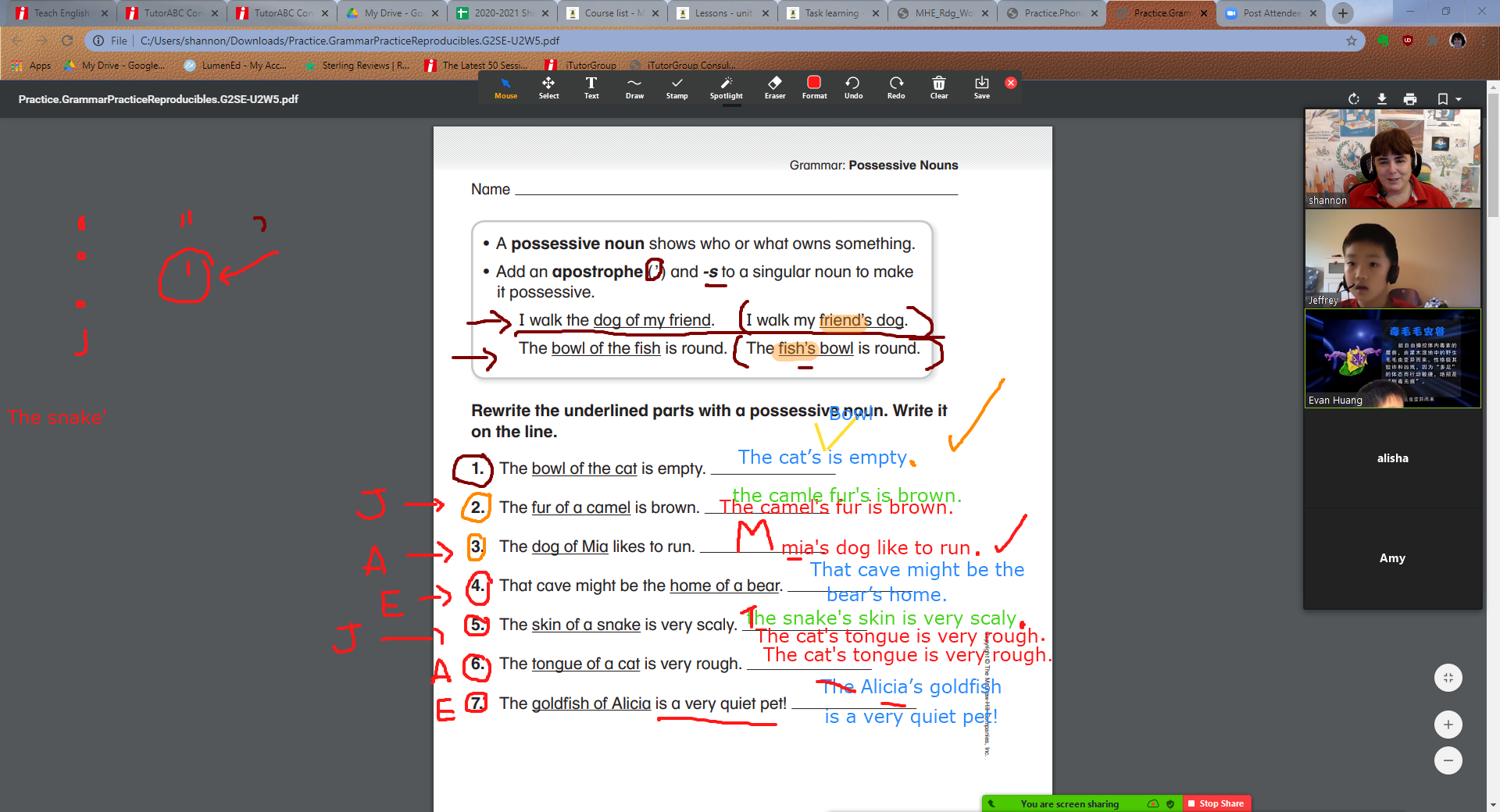Choose the Select tool in annotation bar
1500x812 pixels.
(548, 87)
